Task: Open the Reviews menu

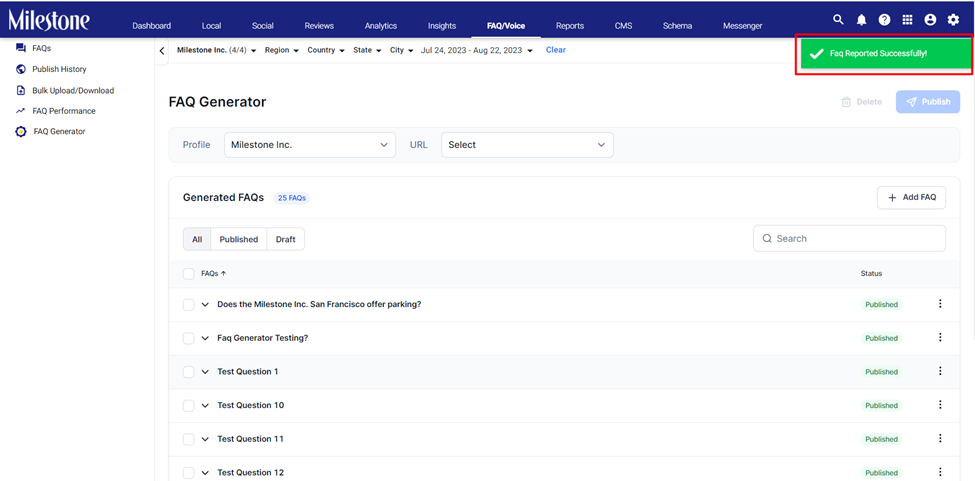Action: pyautogui.click(x=319, y=26)
